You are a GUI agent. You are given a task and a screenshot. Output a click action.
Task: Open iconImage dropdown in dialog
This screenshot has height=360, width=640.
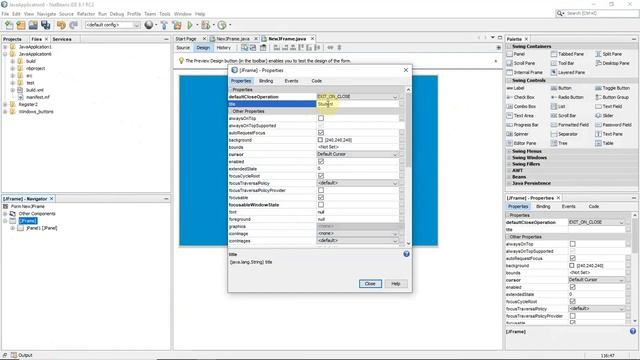(x=395, y=233)
